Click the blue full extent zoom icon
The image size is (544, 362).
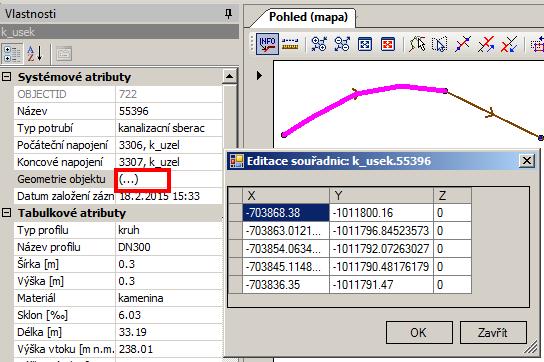pyautogui.click(x=365, y=44)
